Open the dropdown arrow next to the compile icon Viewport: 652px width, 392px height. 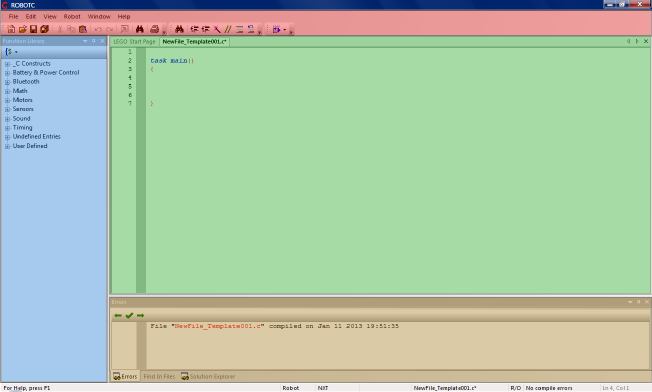click(x=285, y=30)
